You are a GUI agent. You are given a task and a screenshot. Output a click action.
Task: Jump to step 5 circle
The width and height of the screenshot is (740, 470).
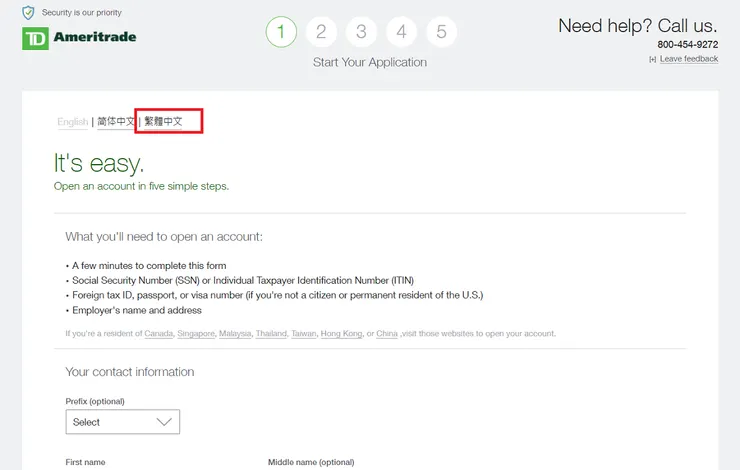pyautogui.click(x=441, y=32)
